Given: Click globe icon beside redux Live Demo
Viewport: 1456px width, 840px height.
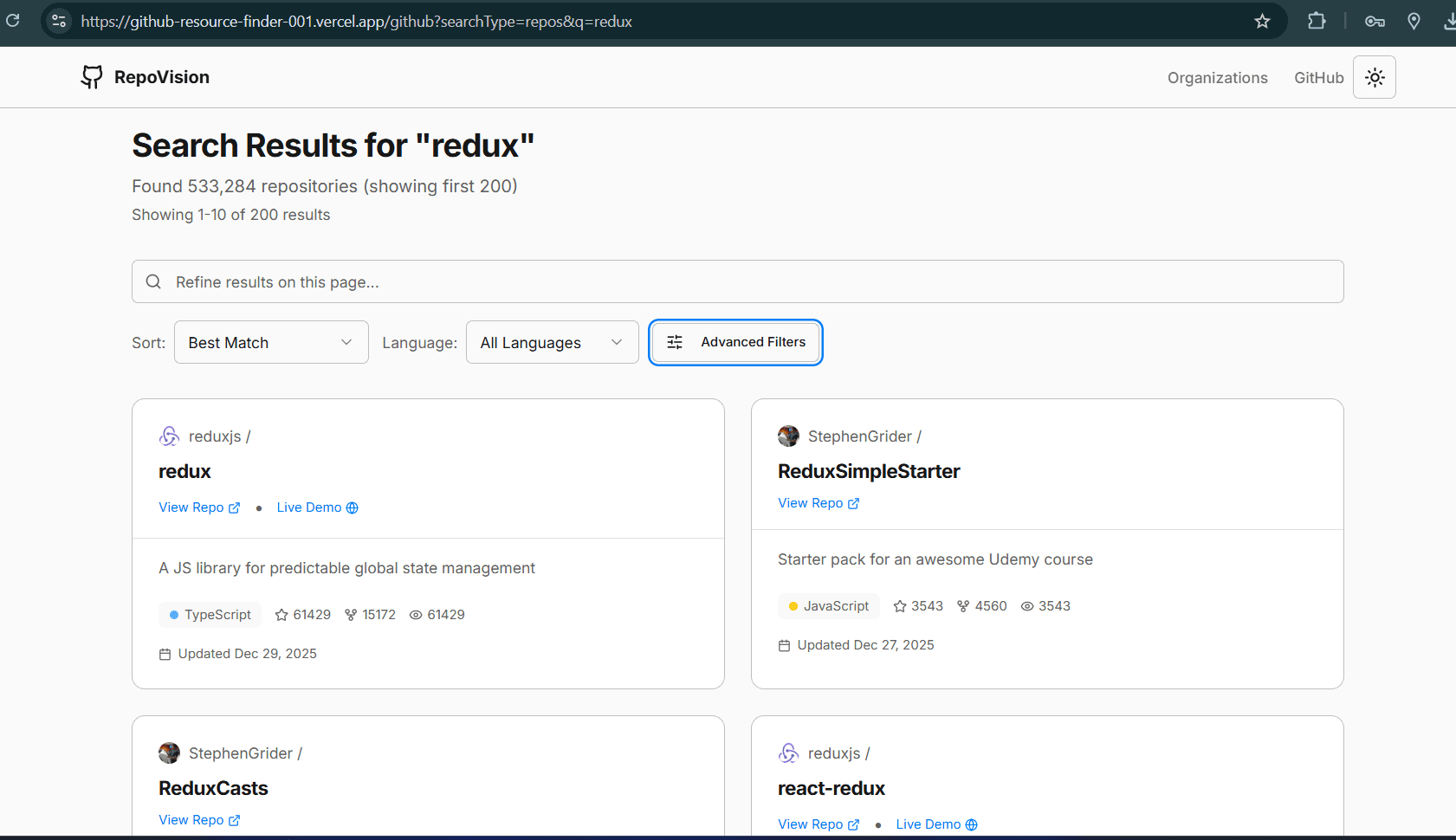Looking at the screenshot, I should 352,508.
